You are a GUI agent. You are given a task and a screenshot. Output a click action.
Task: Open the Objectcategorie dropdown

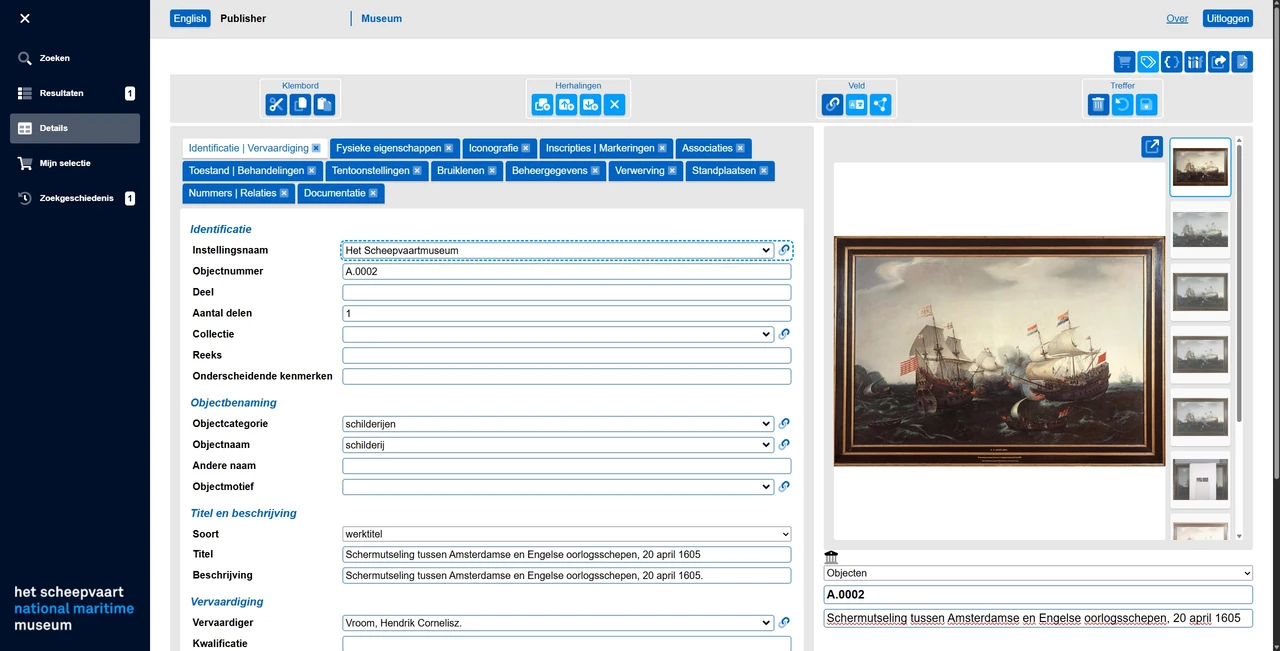tap(557, 424)
